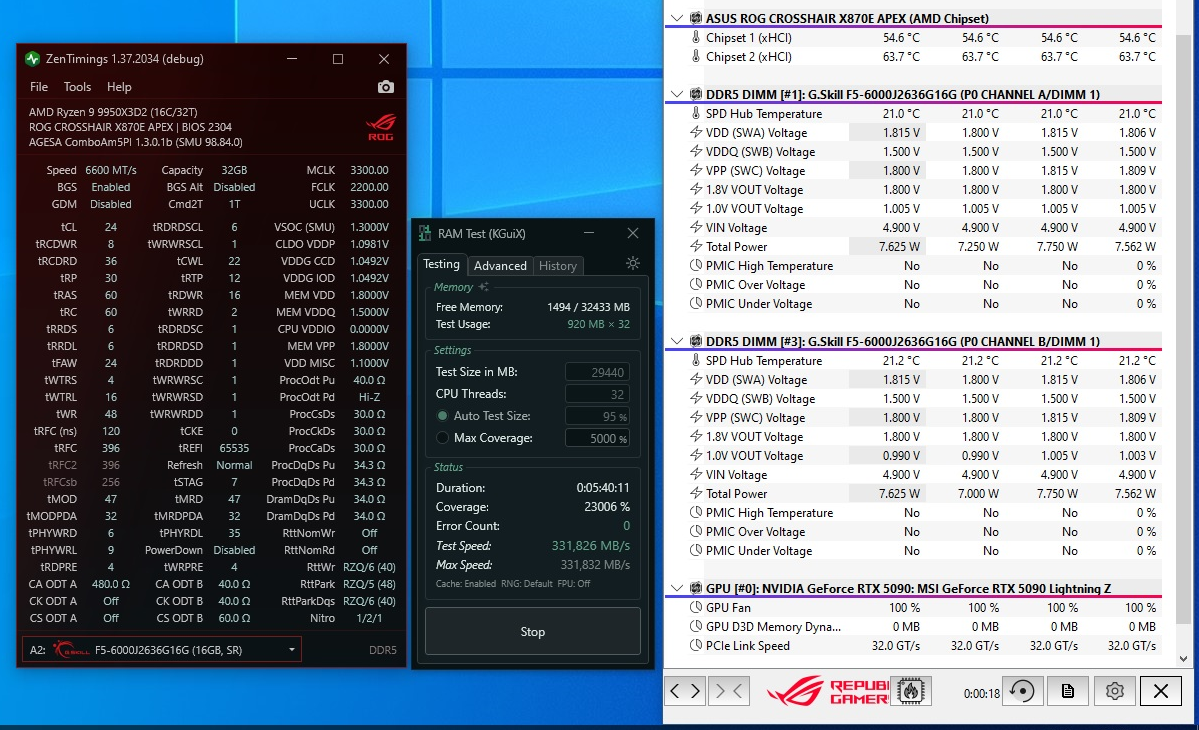Click the 0:00:18 elapsed timer

point(981,693)
